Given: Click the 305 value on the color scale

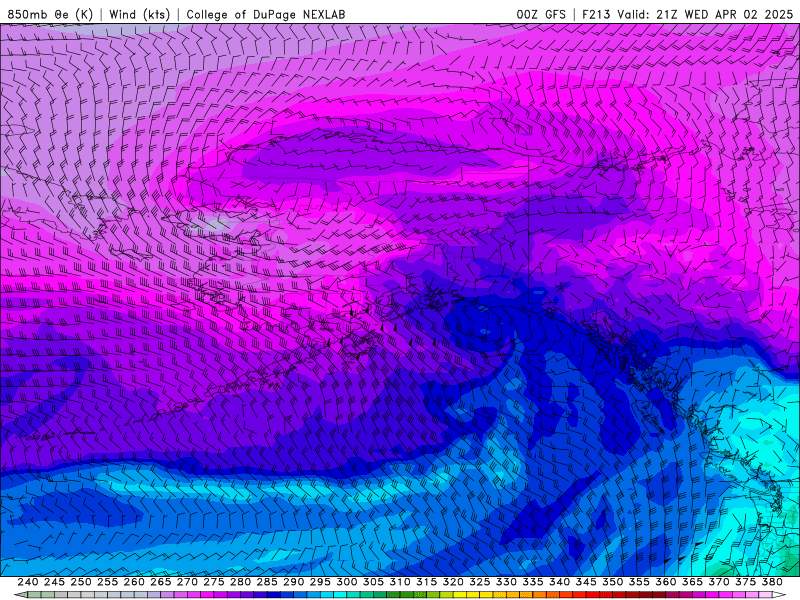Looking at the screenshot, I should coord(373,582).
